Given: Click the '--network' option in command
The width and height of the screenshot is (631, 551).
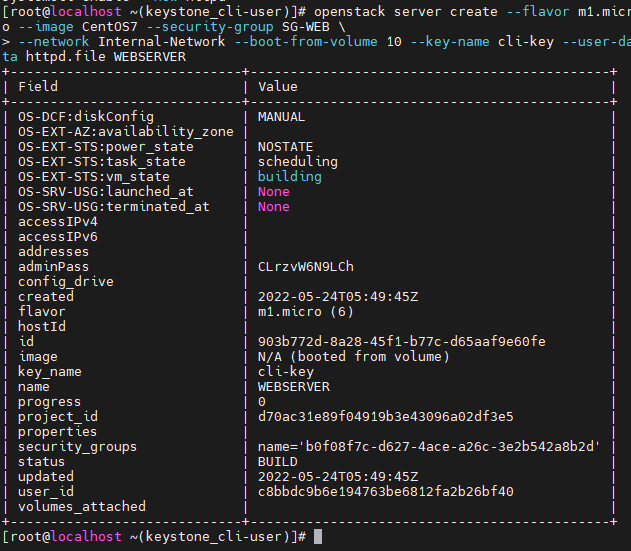Looking at the screenshot, I should [54, 42].
